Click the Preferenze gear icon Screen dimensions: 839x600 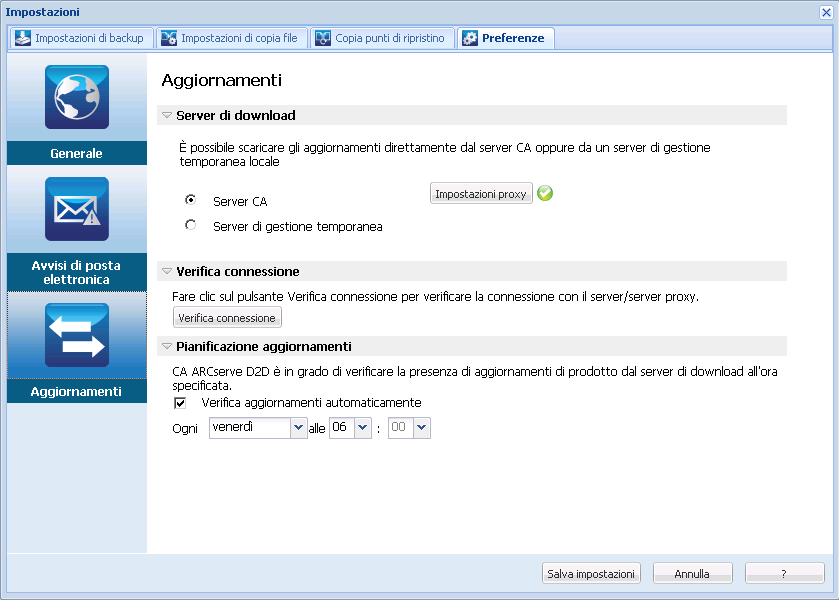point(470,38)
